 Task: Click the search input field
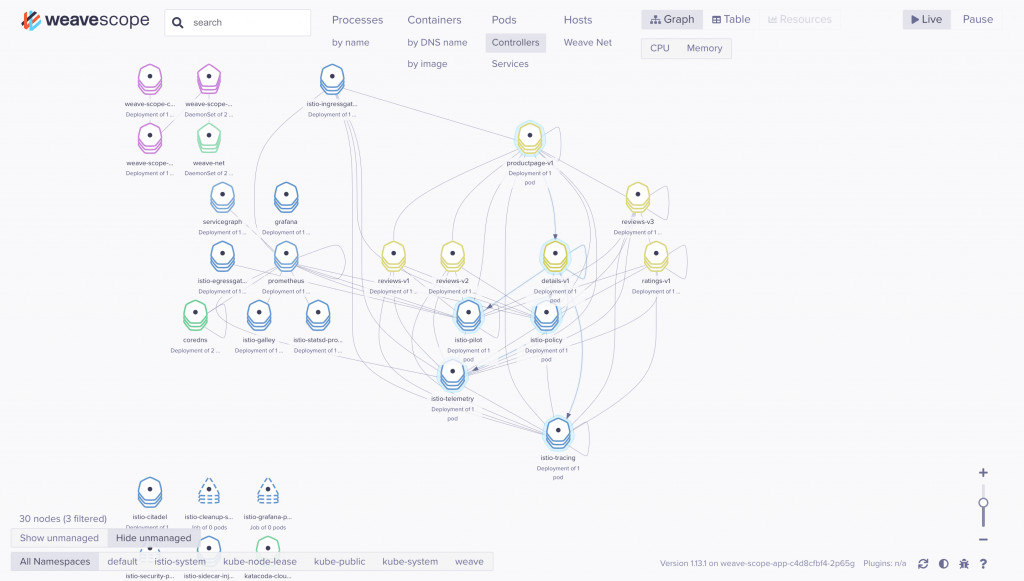(238, 22)
